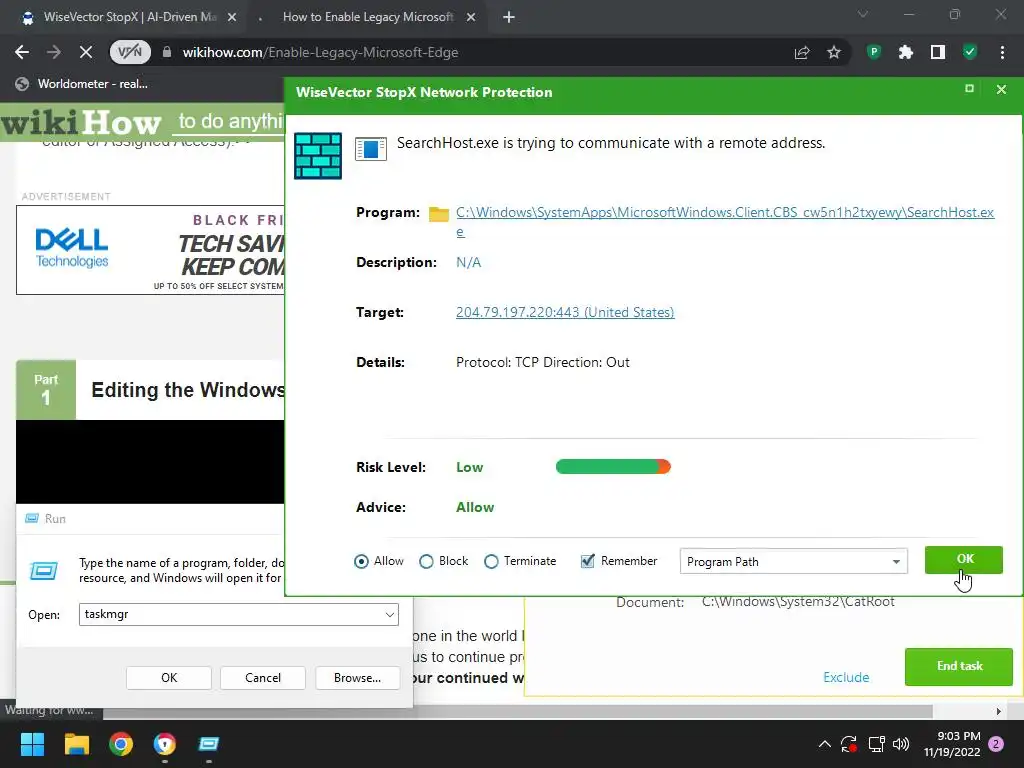The height and width of the screenshot is (768, 1024).
Task: Switch to WiseVector StopX tab
Action: (129, 18)
